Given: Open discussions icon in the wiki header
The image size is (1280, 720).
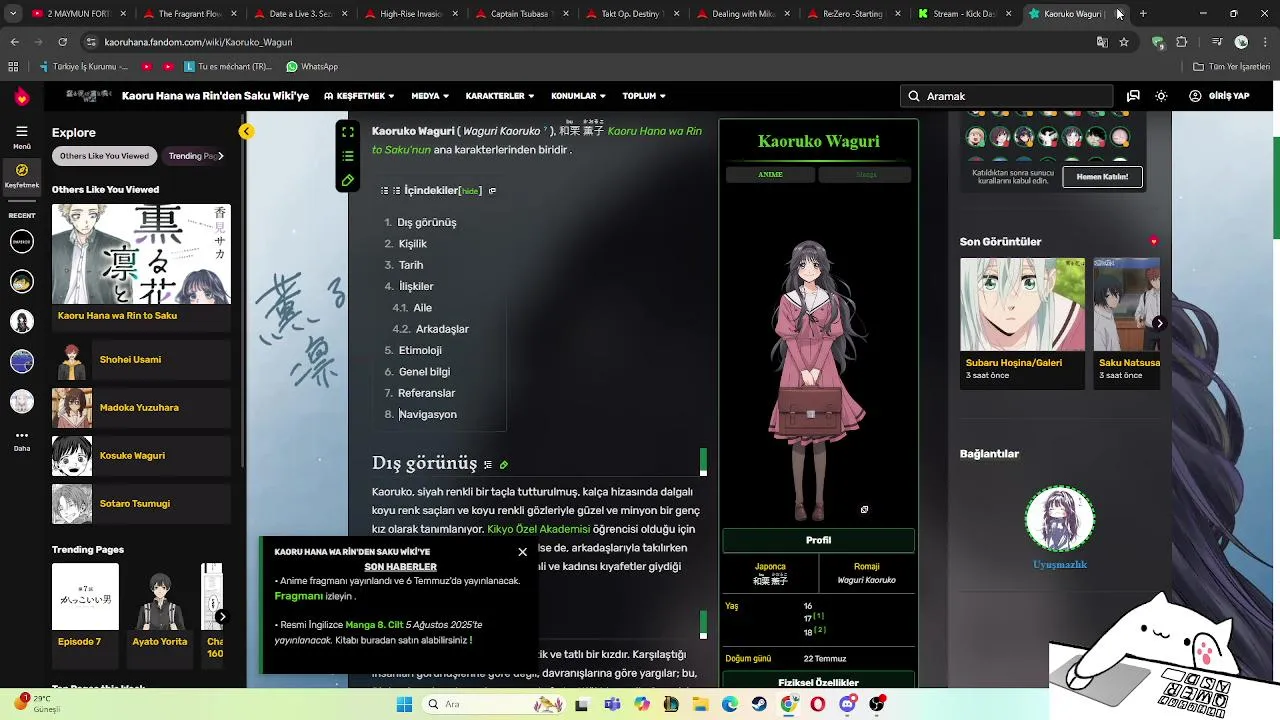Looking at the screenshot, I should point(1133,96).
